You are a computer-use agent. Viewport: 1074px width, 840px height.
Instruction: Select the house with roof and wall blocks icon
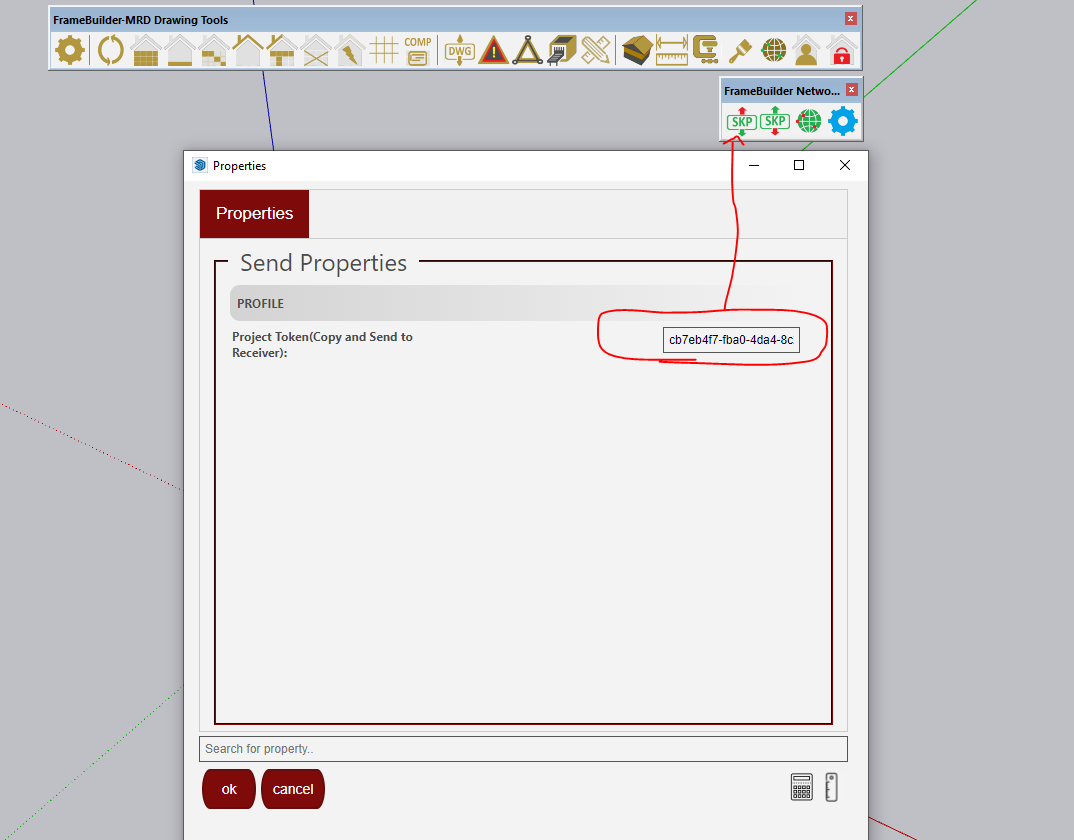(x=282, y=51)
